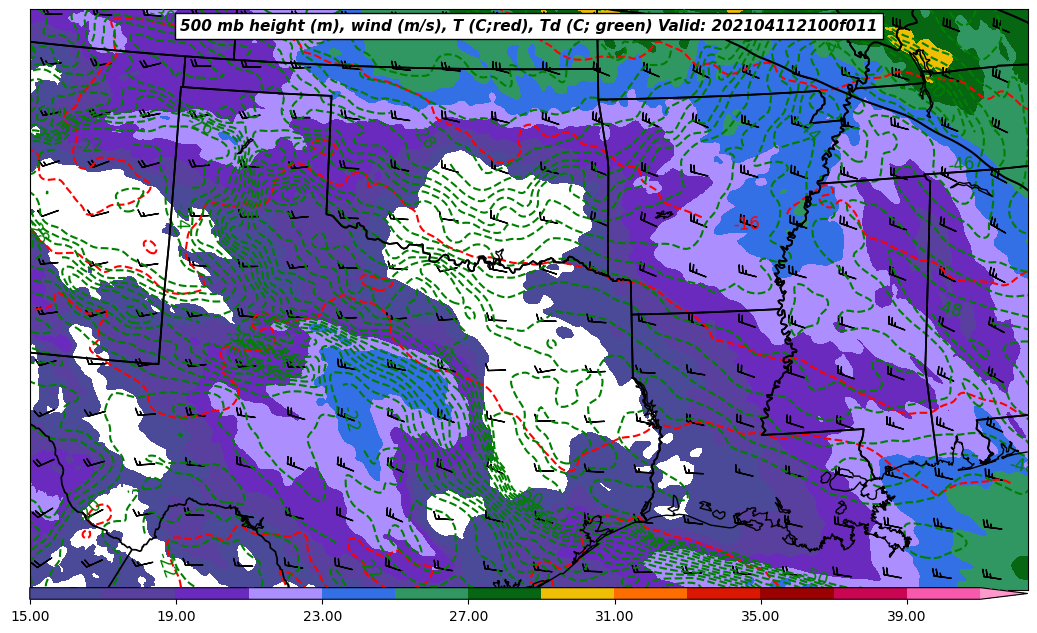1037x633 pixels.
Task: Click the 19.00 colorbar tick label
Action: coord(176,617)
